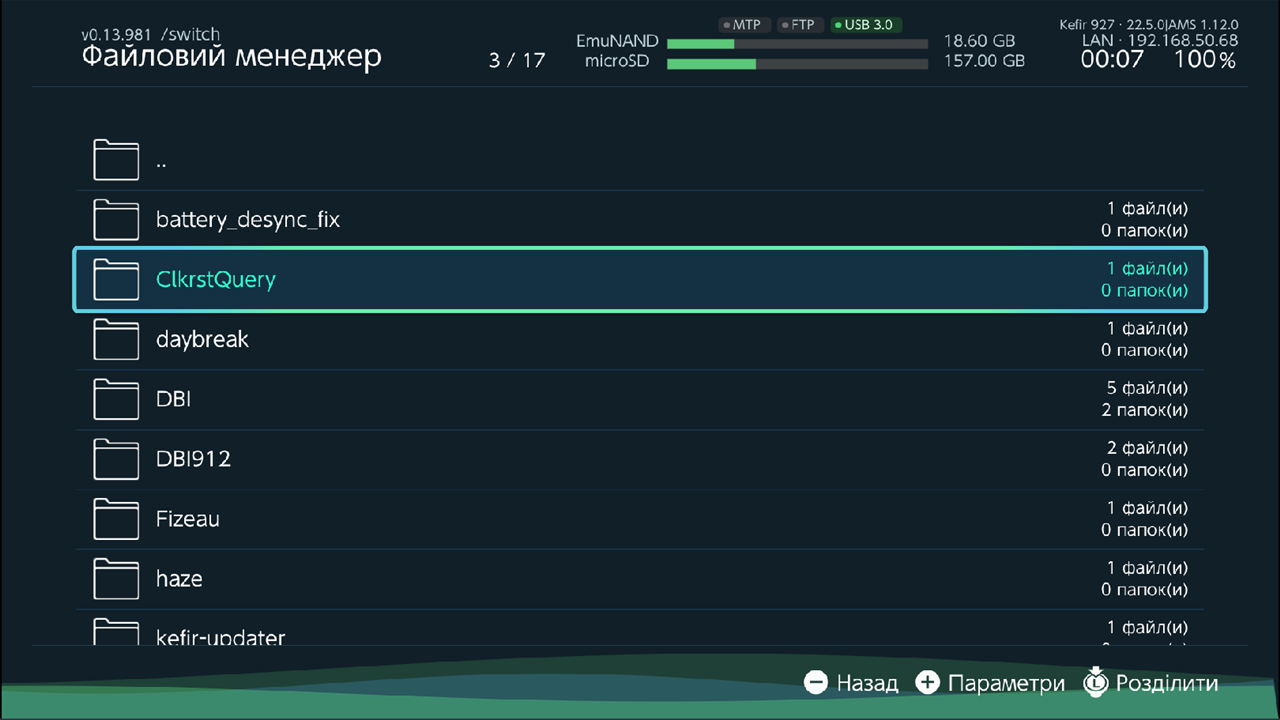This screenshot has width=1280, height=720.
Task: Click the stick icon next to Розділити
Action: tap(1096, 682)
